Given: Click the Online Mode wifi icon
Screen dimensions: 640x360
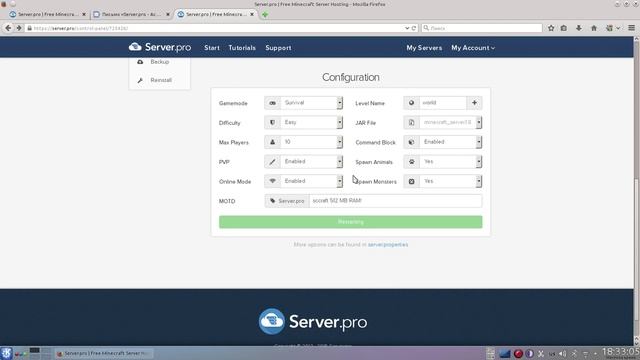Looking at the screenshot, I should pos(273,181).
